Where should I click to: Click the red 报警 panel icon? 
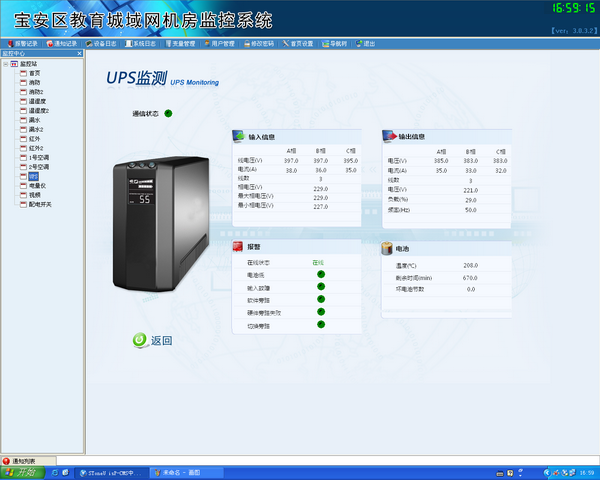point(238,246)
